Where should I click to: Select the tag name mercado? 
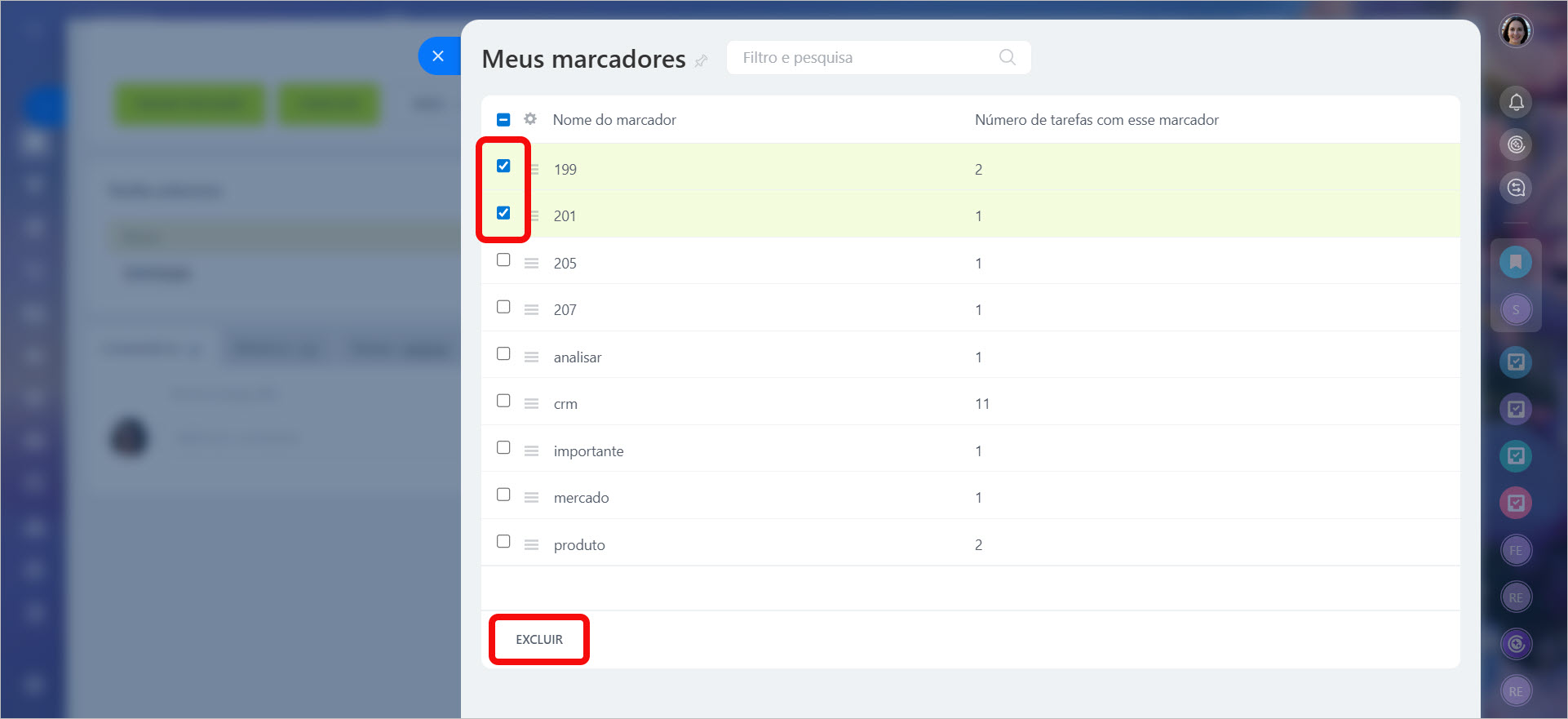[x=581, y=498]
